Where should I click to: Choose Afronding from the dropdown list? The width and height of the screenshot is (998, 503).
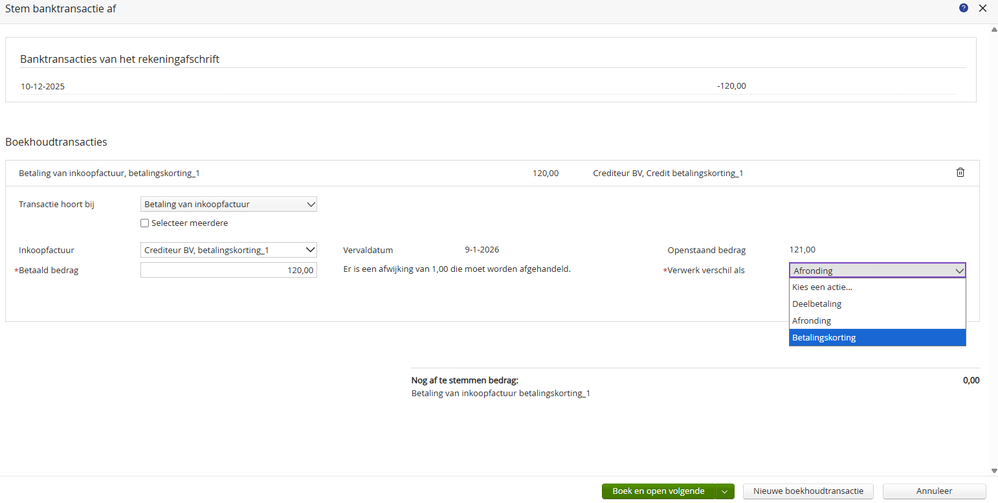tap(877, 321)
